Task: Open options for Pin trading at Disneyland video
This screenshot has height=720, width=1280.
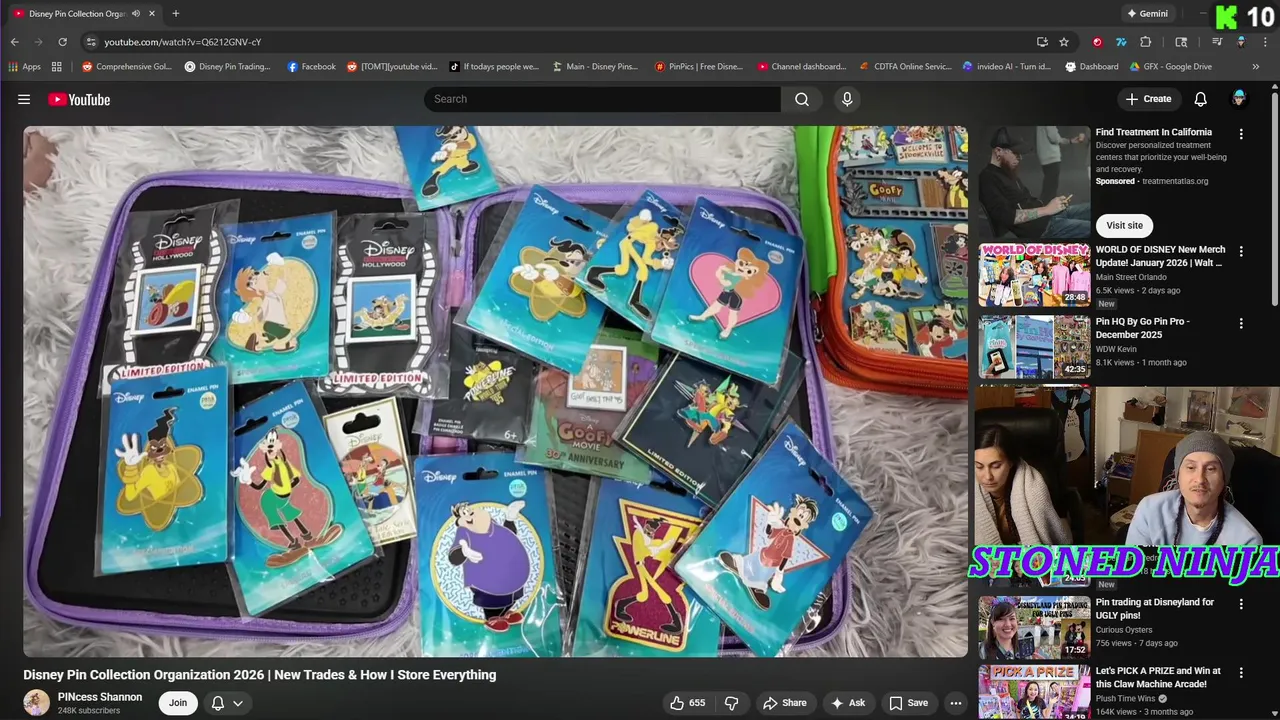Action: click(1241, 604)
